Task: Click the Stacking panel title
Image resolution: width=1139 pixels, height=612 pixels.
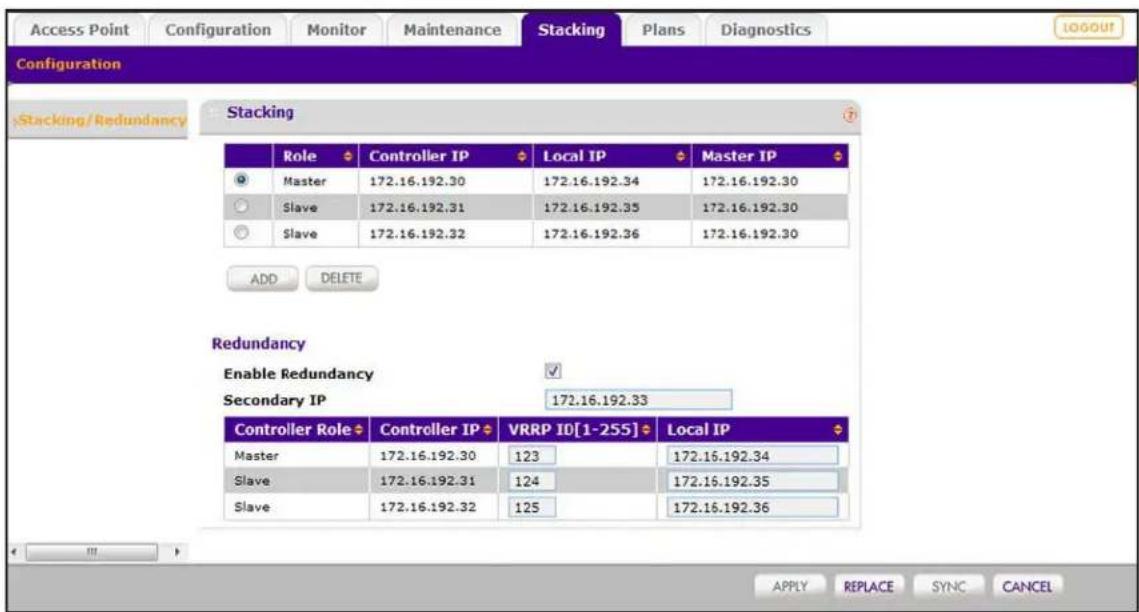Action: [260, 113]
